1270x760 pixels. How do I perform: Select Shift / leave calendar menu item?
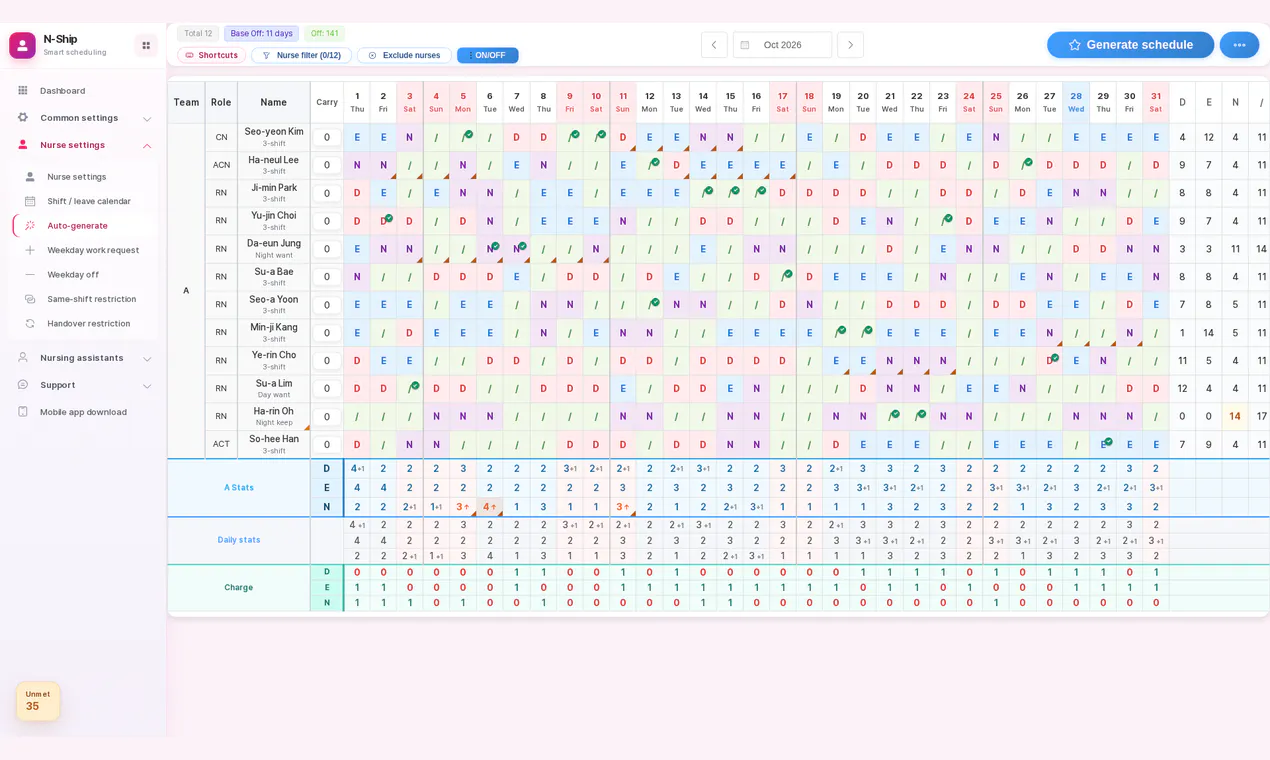pos(85,201)
